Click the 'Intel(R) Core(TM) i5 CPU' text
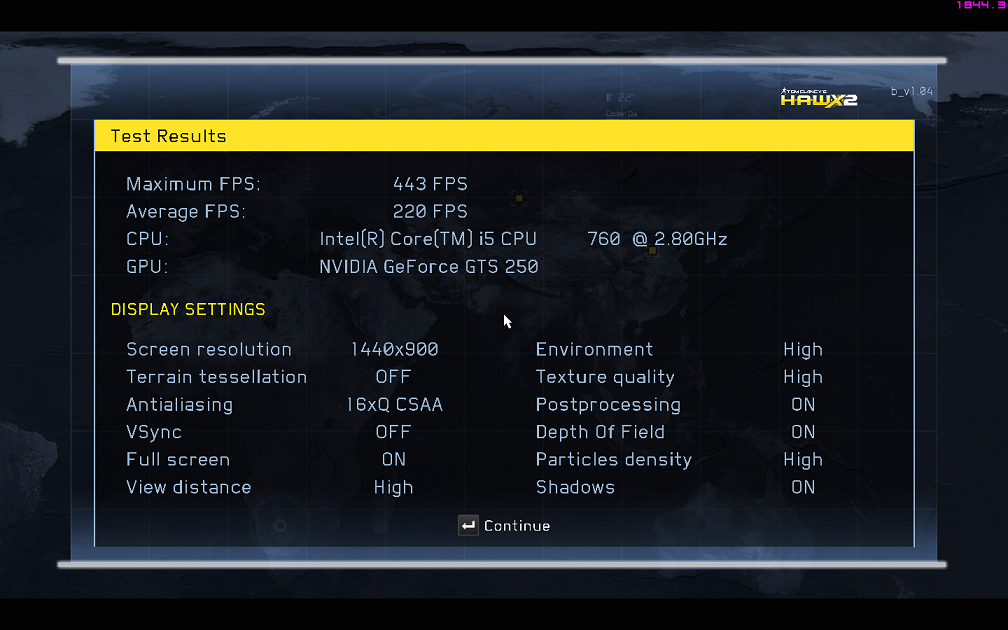 (428, 239)
